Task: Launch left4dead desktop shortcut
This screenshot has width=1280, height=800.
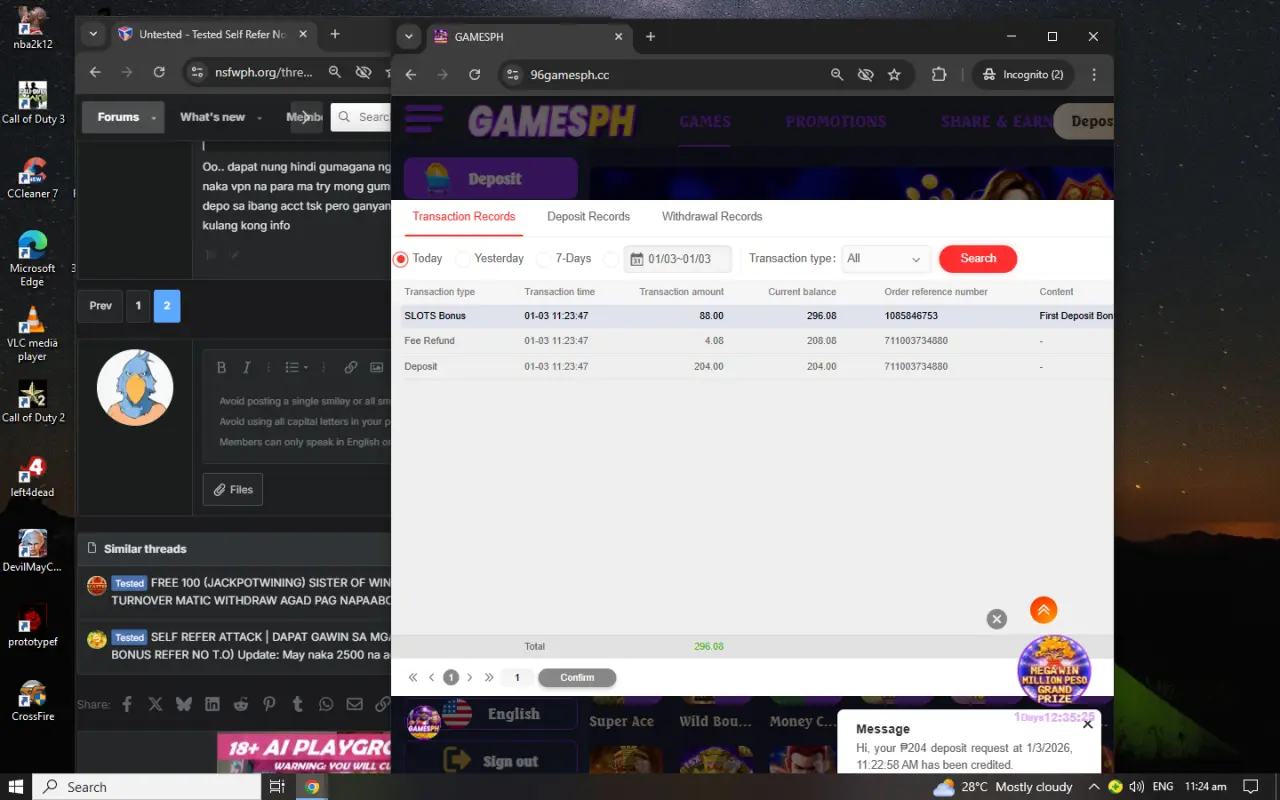Action: (32, 477)
